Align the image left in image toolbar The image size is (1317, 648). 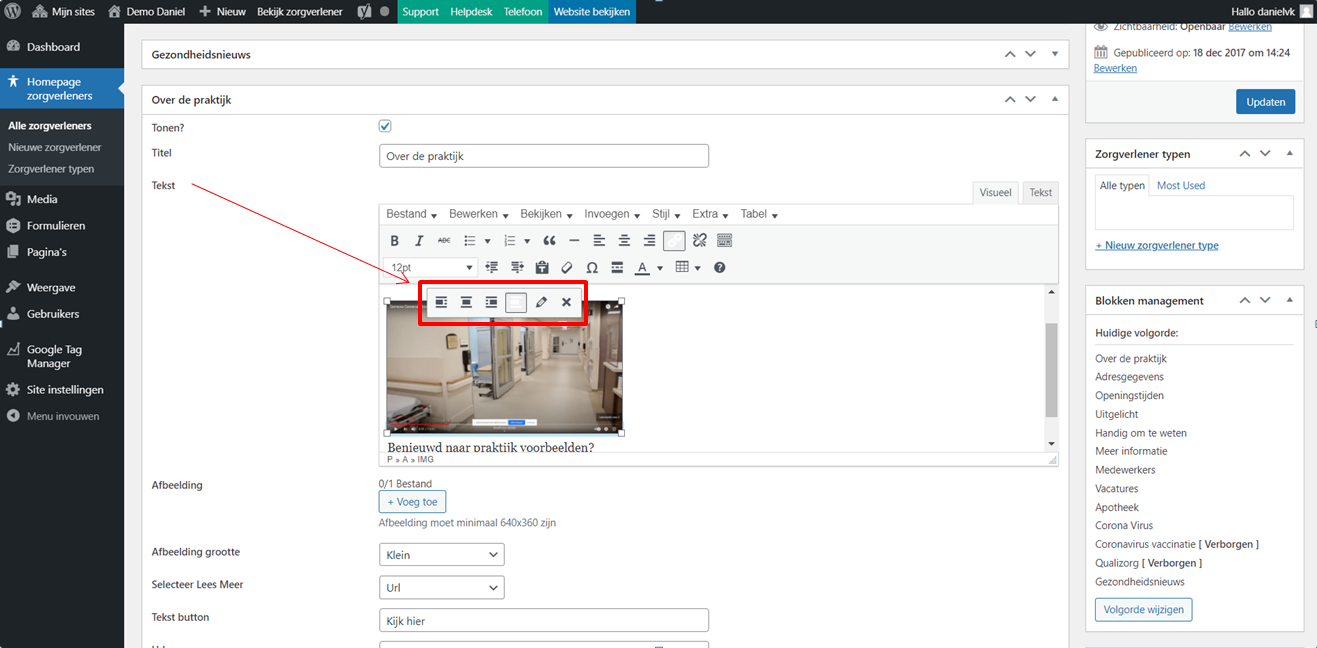[441, 302]
